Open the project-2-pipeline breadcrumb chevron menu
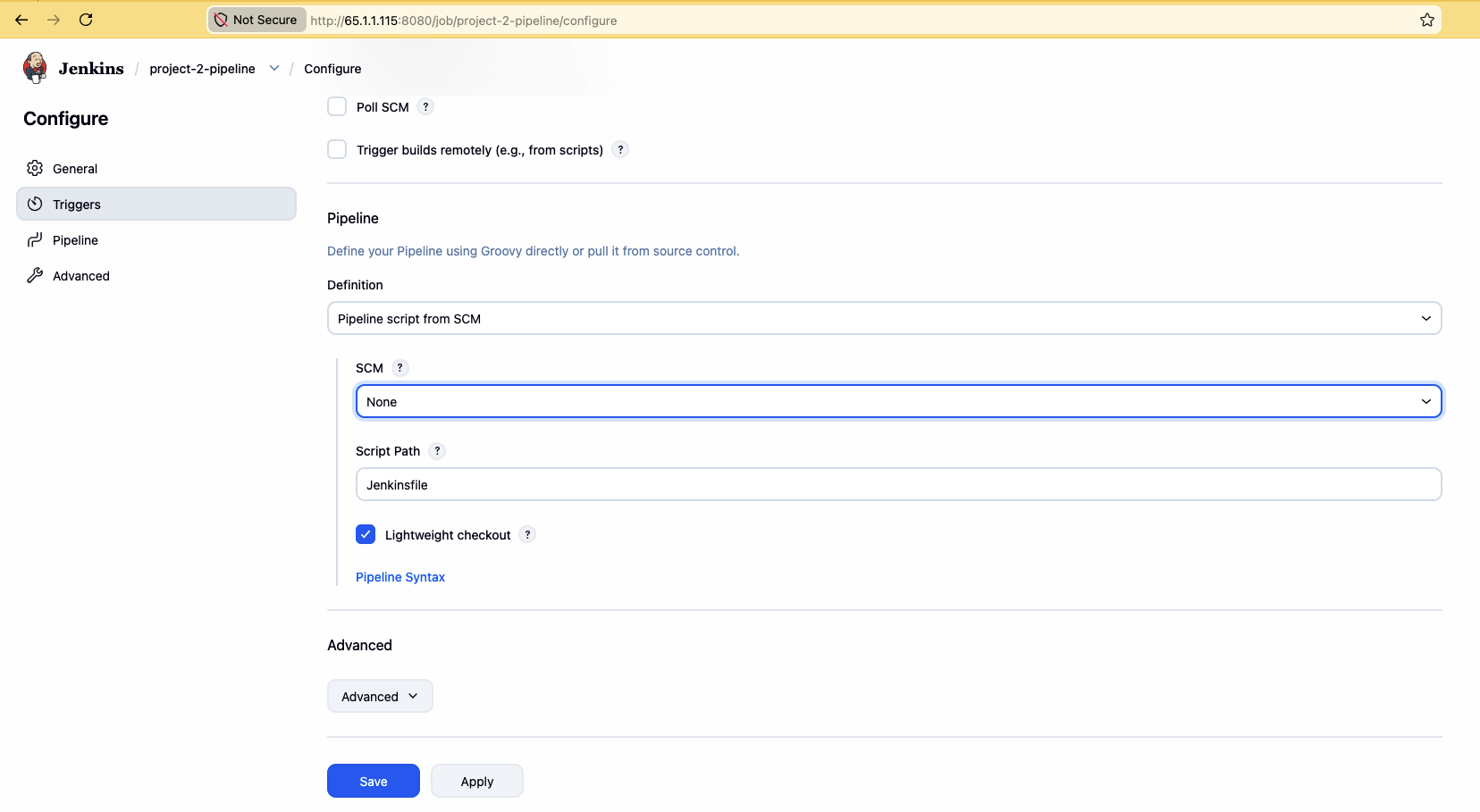The image size is (1480, 812). click(274, 68)
